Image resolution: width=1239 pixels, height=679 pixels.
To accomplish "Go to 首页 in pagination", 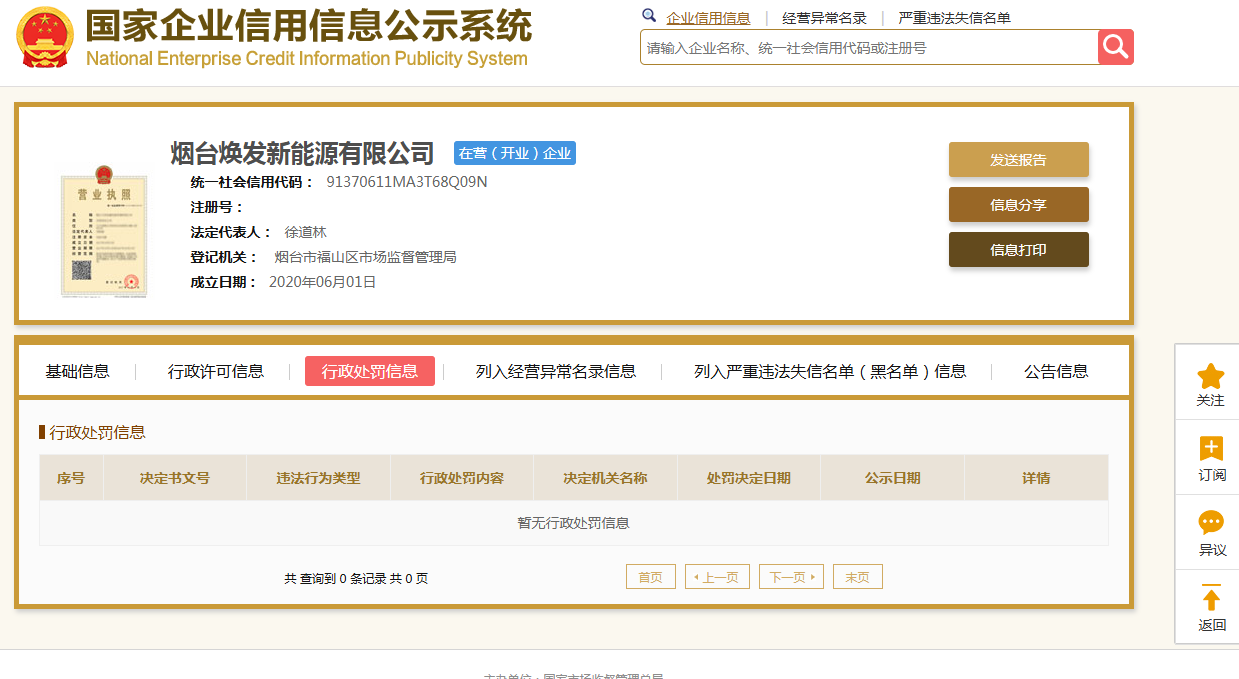I will (651, 577).
